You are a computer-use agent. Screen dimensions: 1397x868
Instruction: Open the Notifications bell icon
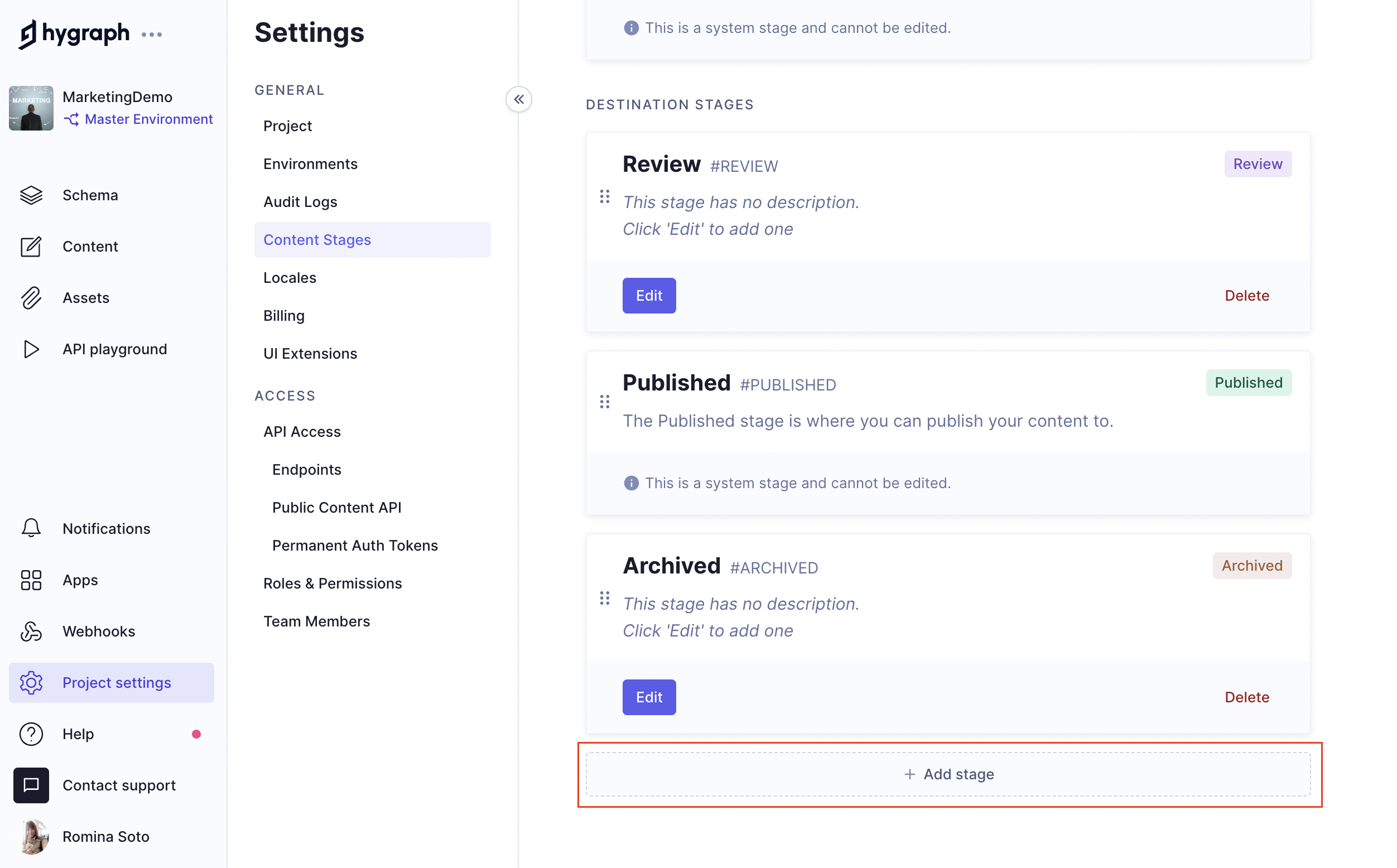coord(31,528)
